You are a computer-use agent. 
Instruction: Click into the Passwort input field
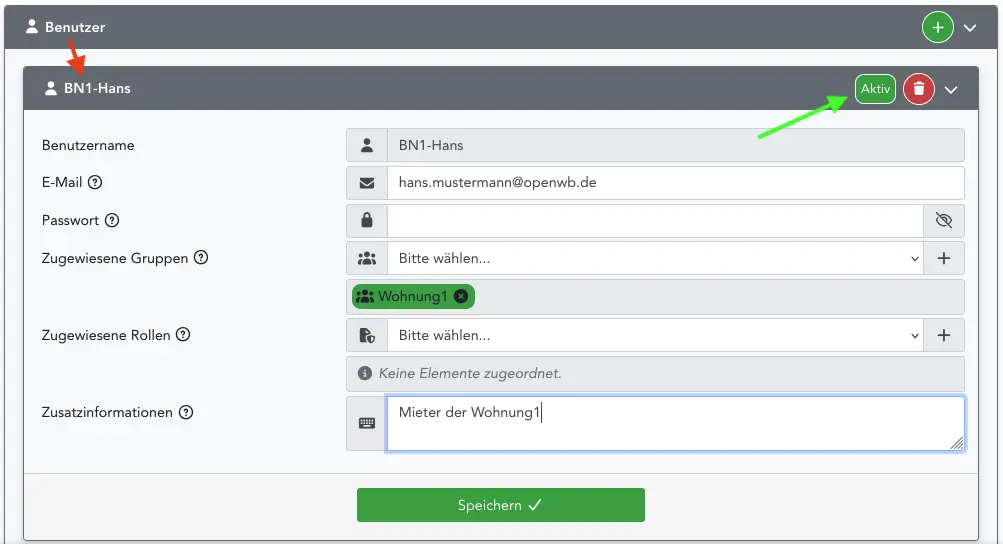[x=654, y=221]
